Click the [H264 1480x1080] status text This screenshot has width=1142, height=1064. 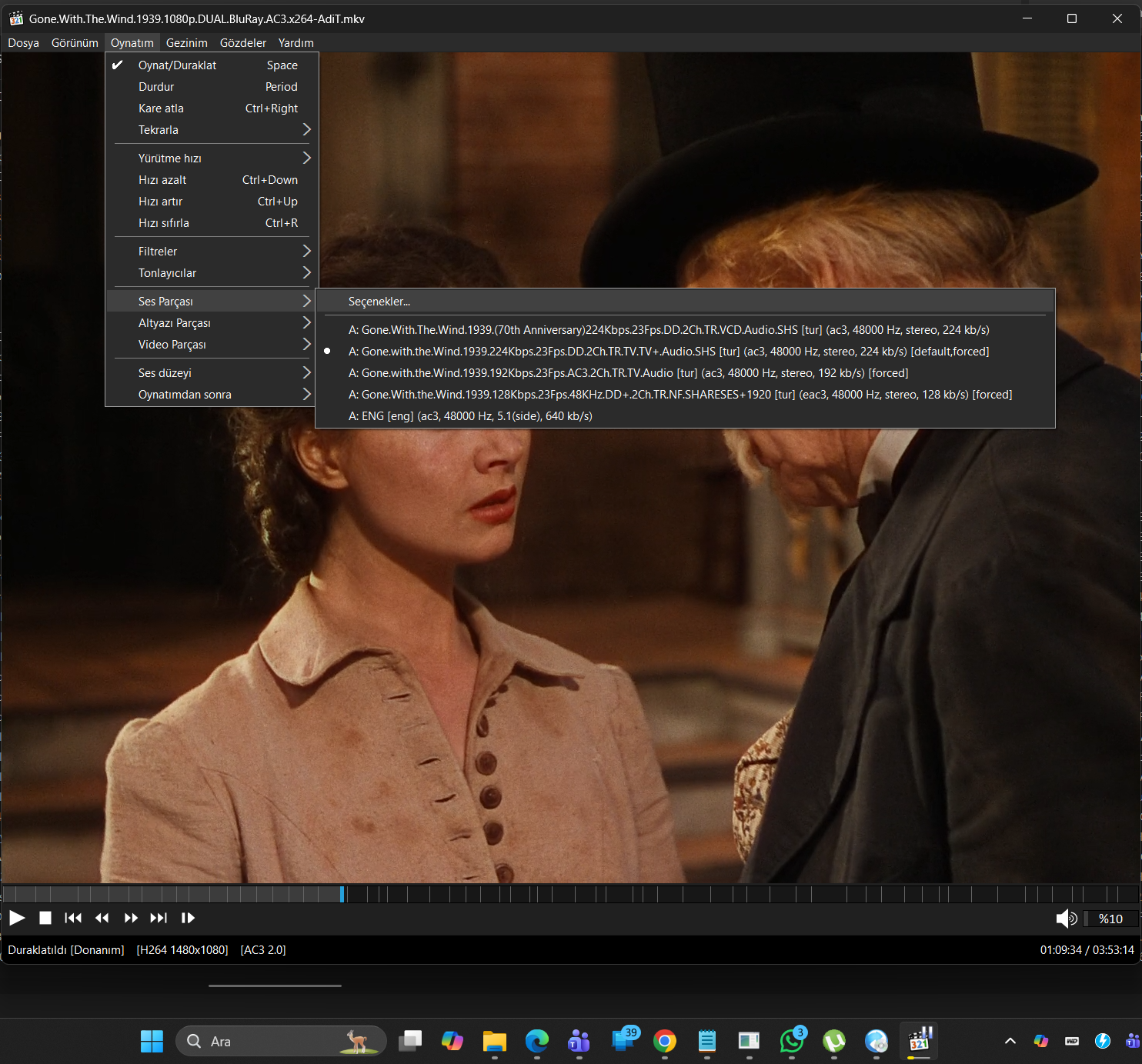[x=182, y=950]
